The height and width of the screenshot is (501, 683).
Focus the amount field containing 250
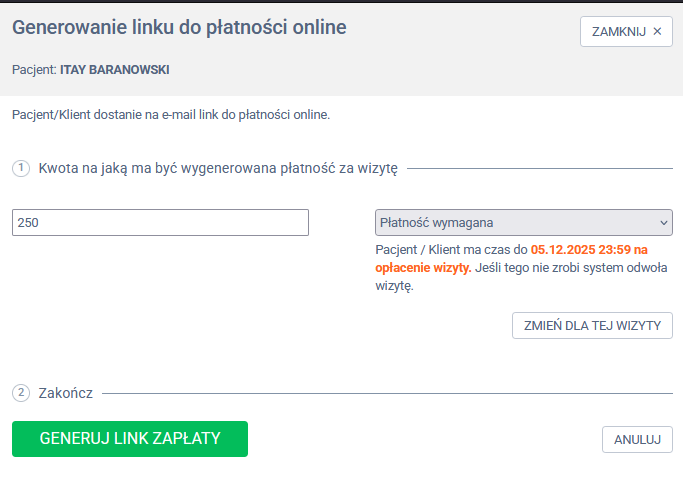pyautogui.click(x=160, y=222)
